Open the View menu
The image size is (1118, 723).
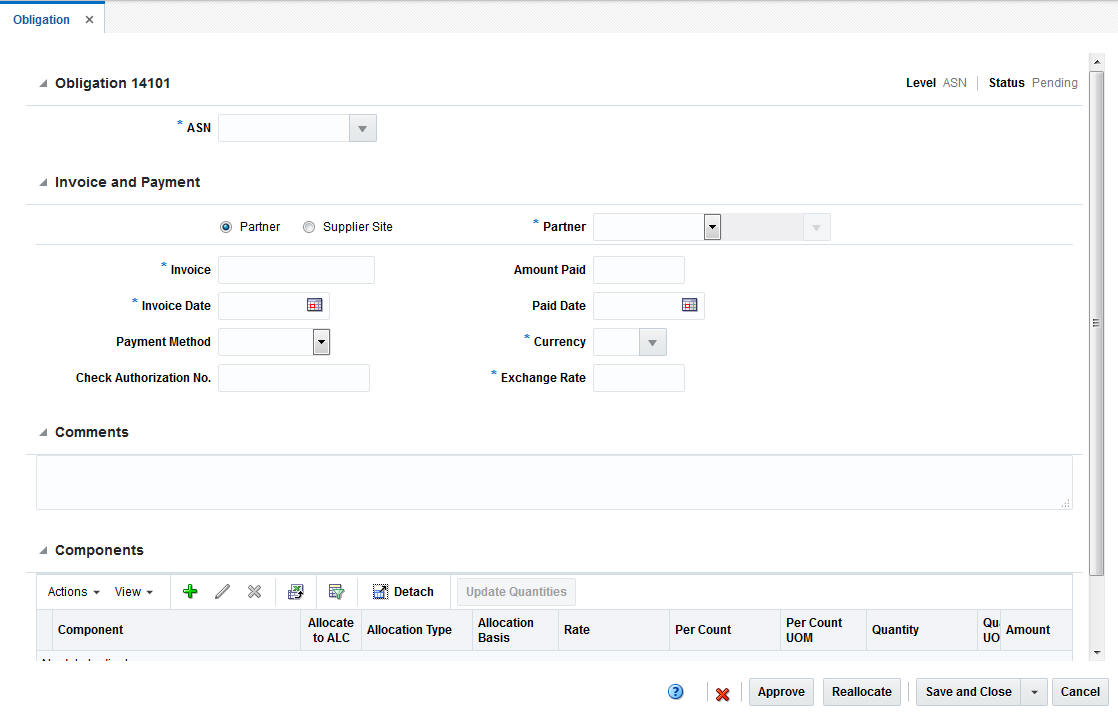click(x=133, y=592)
